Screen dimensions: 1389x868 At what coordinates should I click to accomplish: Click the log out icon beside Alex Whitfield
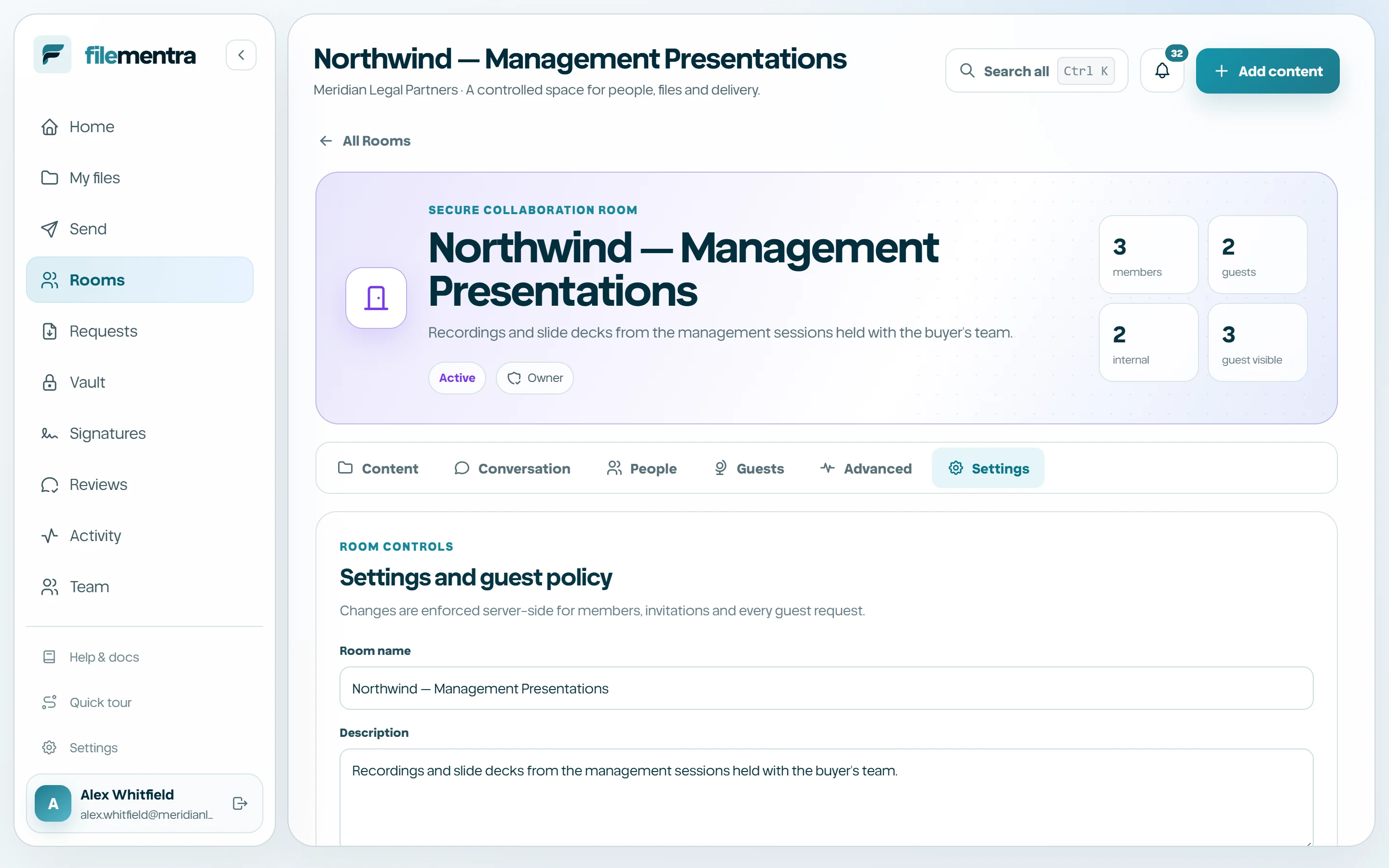click(x=240, y=803)
